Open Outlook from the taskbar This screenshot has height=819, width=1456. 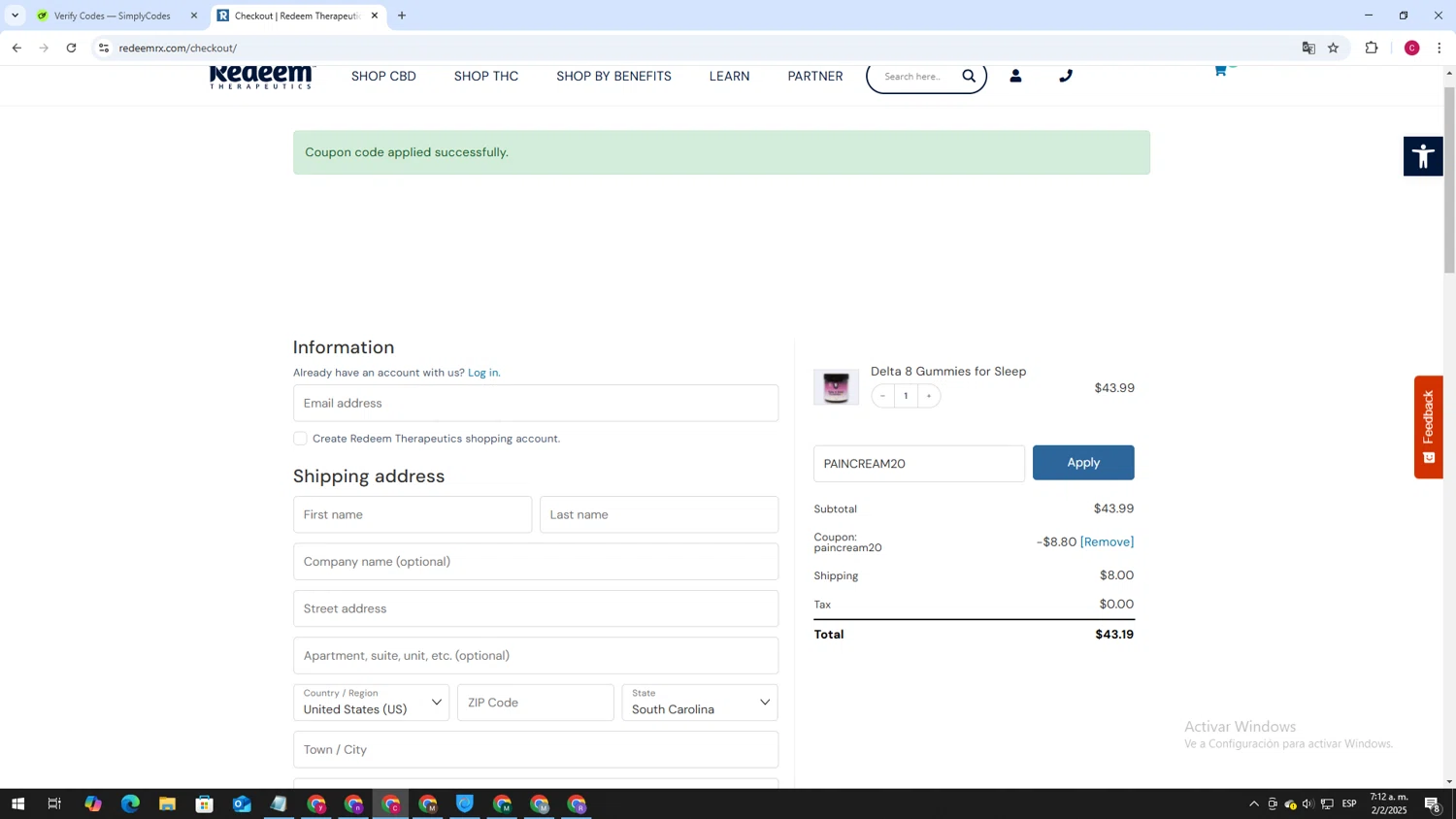pyautogui.click(x=242, y=803)
